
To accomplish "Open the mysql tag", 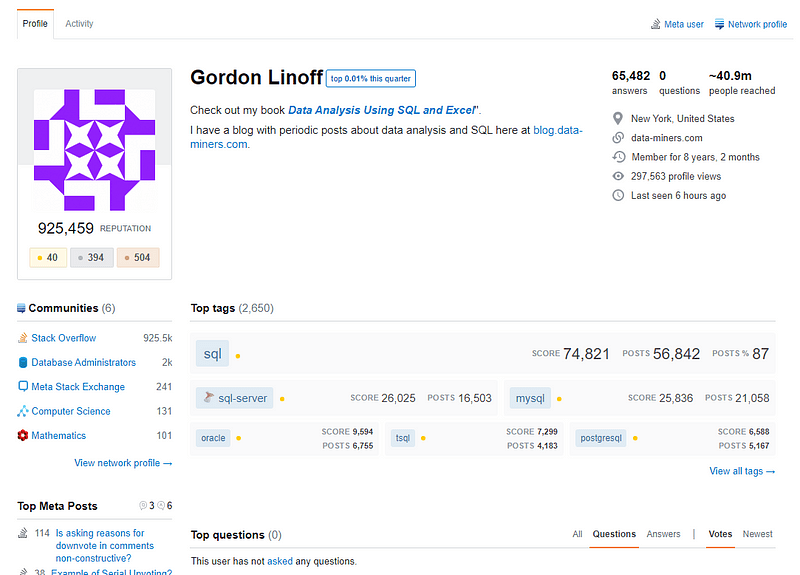I will (x=530, y=398).
